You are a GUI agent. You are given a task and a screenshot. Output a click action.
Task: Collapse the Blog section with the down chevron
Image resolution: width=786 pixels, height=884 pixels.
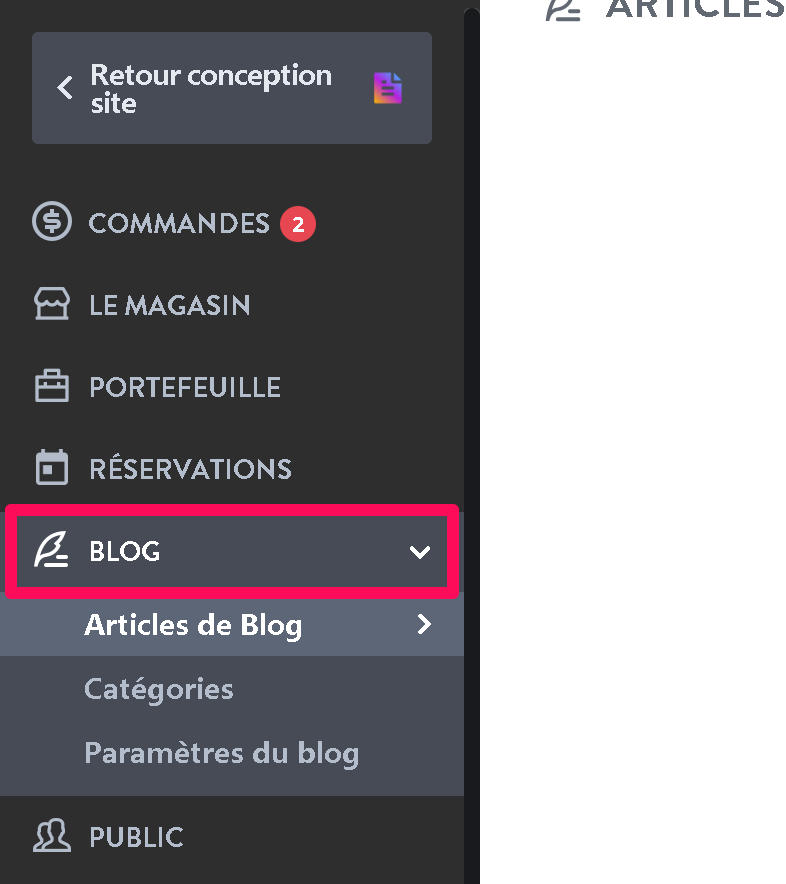(420, 551)
